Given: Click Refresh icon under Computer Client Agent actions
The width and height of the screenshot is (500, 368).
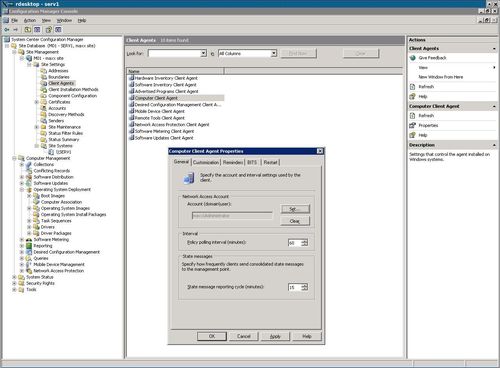Looking at the screenshot, I should click(x=413, y=116).
